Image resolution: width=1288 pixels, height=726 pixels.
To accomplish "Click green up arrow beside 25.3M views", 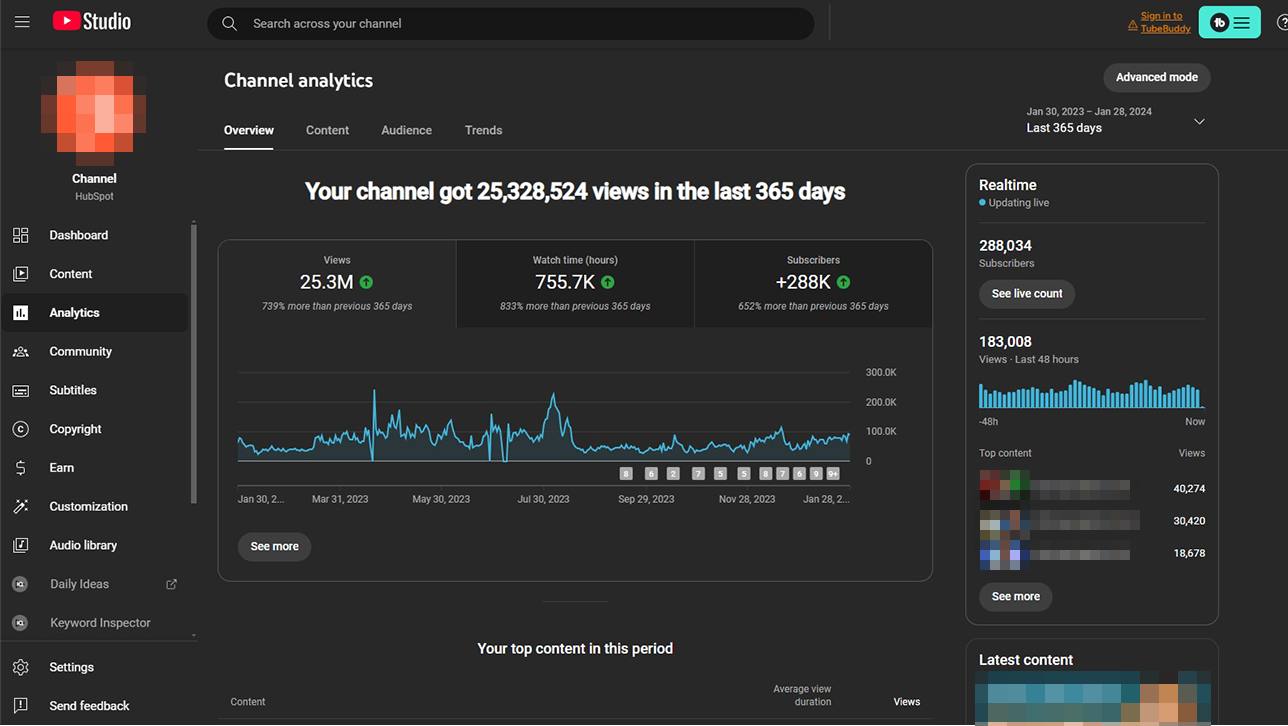I will pos(366,282).
